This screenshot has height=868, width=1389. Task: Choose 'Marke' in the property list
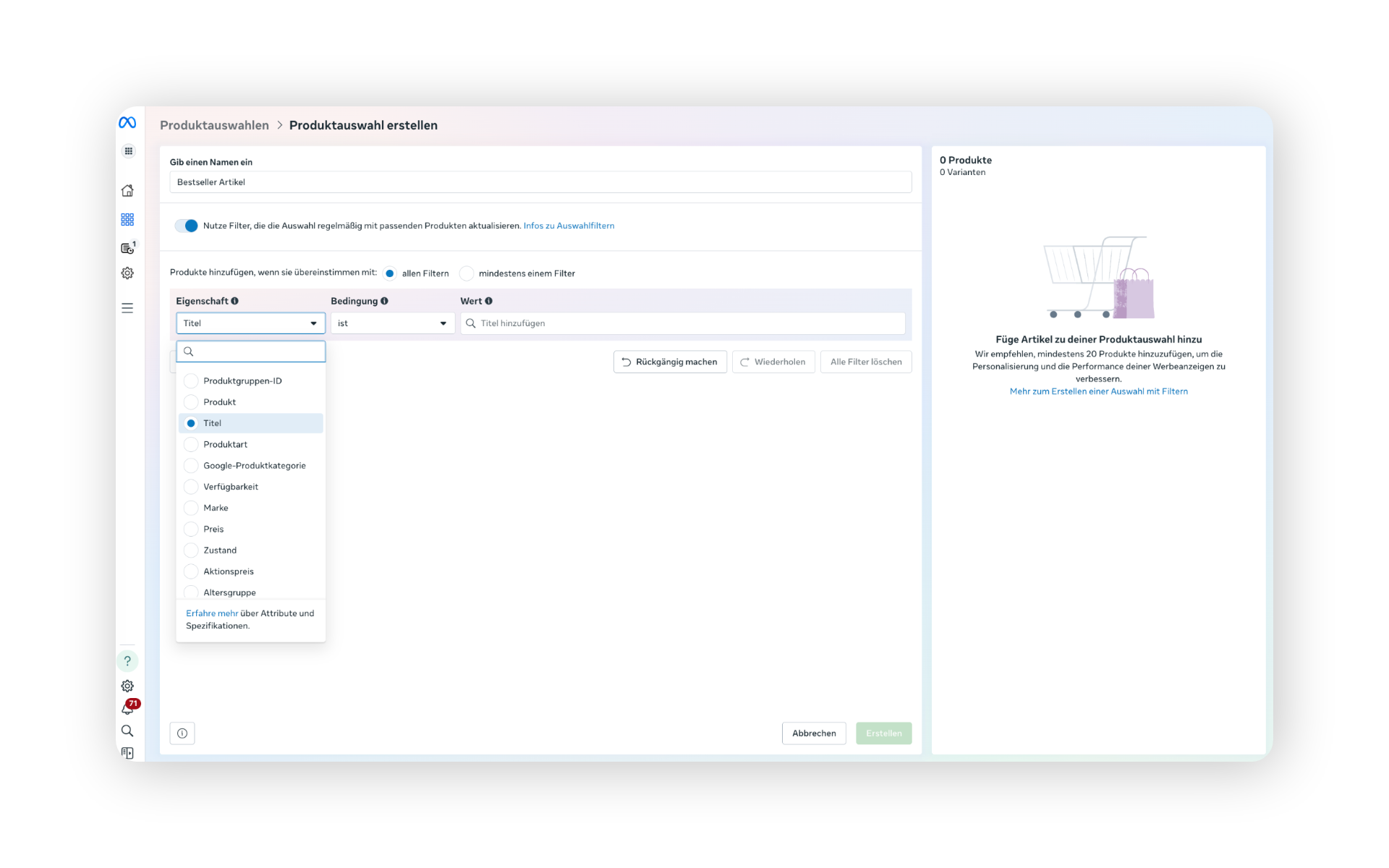coord(216,508)
